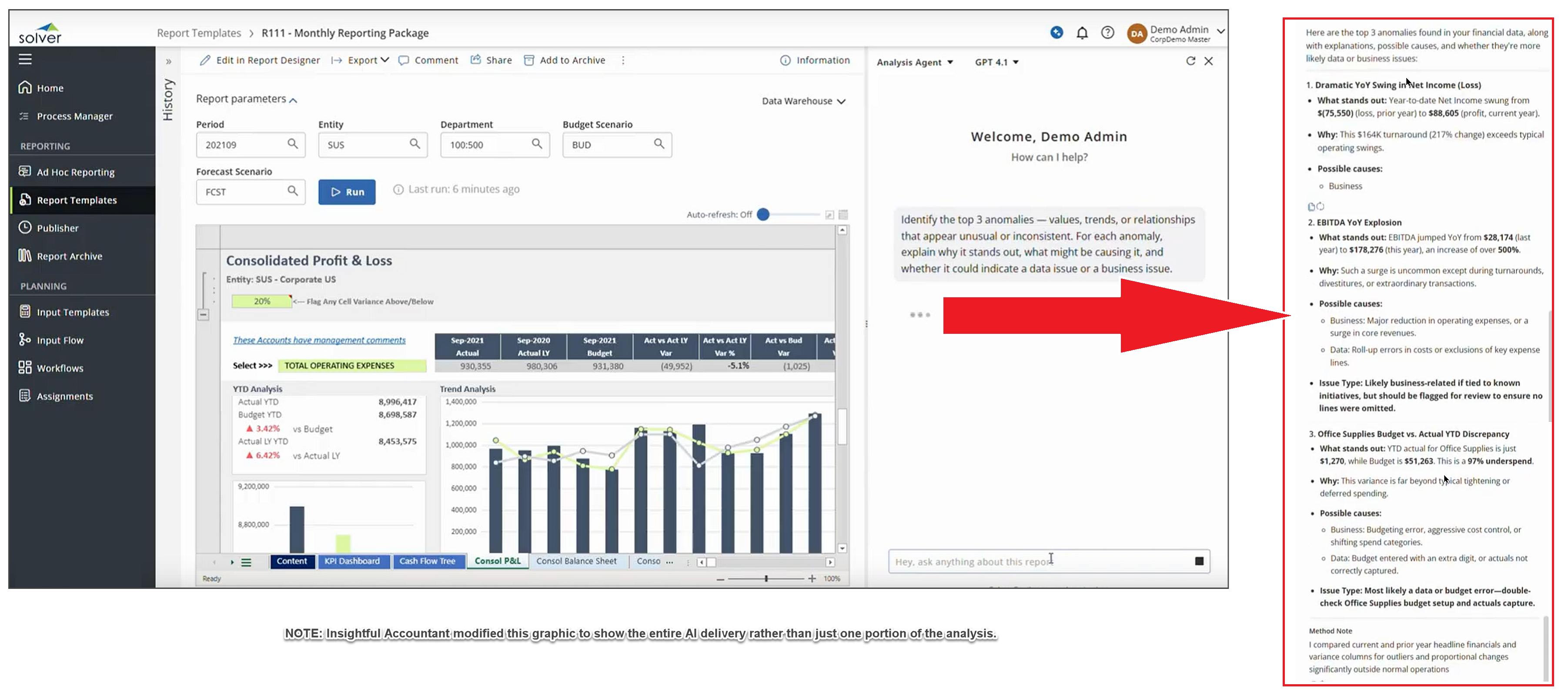Expand the History side panel
This screenshot has width=1568, height=699.
pyautogui.click(x=169, y=61)
